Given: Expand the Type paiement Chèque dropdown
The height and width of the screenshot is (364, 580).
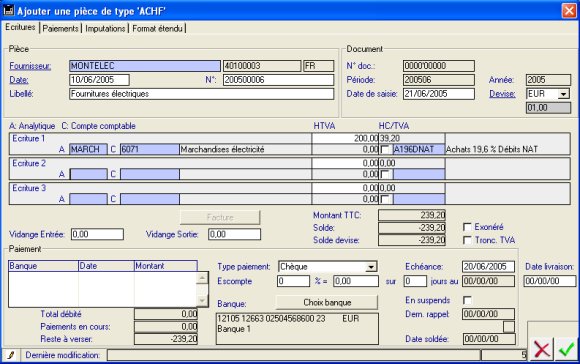Looking at the screenshot, I should pyautogui.click(x=371, y=267).
